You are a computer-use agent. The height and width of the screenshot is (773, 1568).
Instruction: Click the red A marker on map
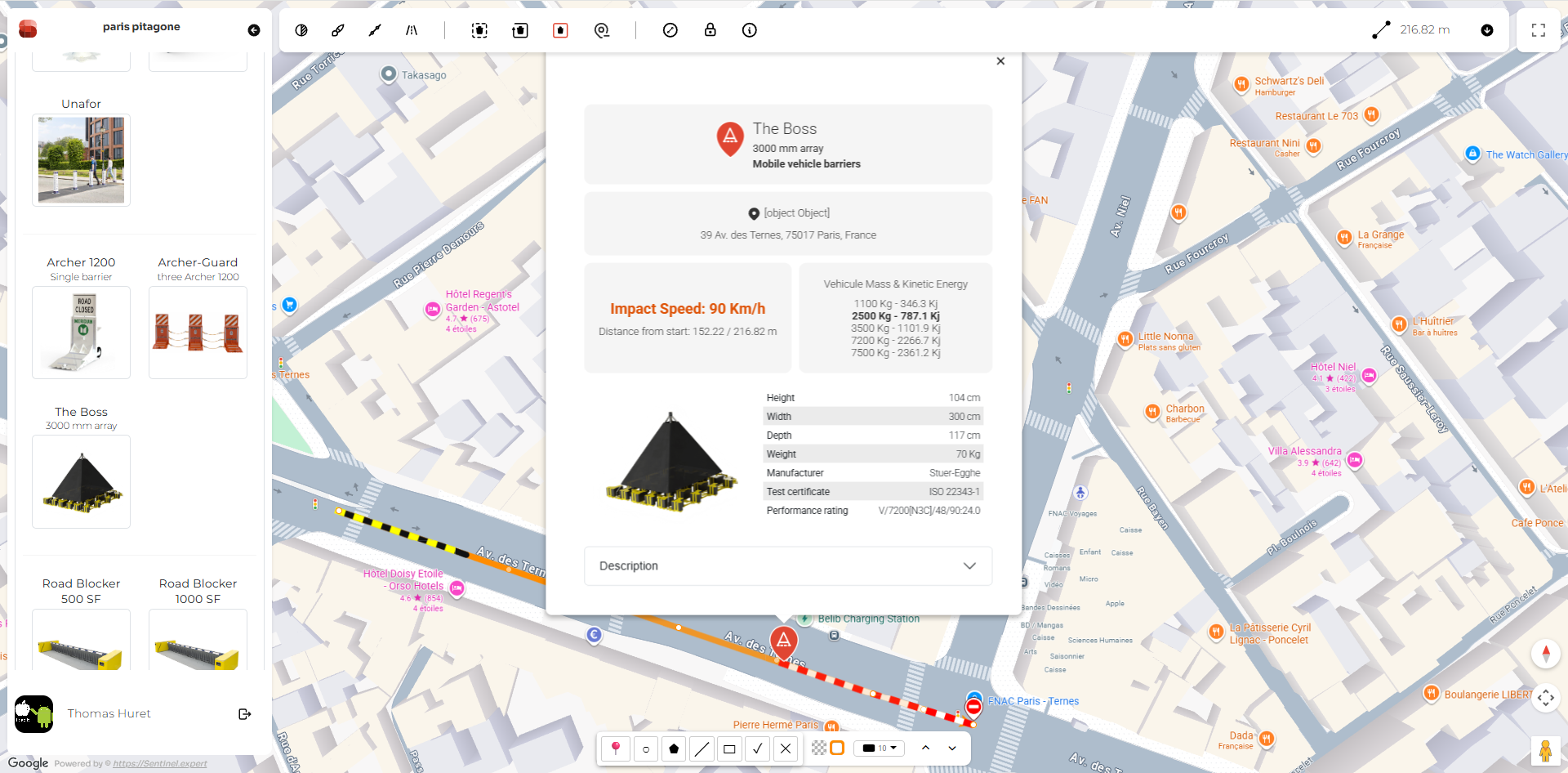(784, 642)
